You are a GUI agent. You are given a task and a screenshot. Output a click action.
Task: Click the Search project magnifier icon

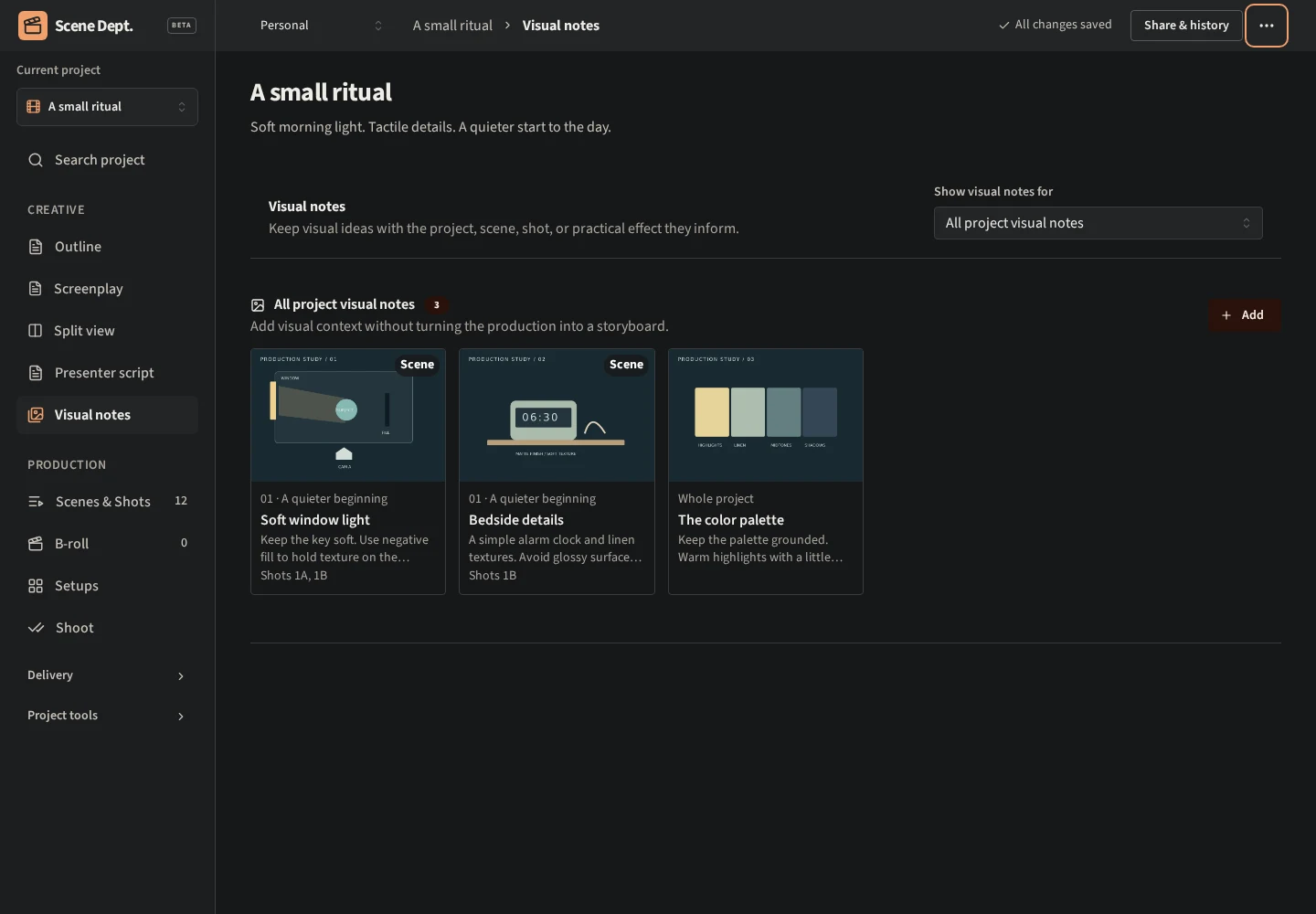coord(36,160)
